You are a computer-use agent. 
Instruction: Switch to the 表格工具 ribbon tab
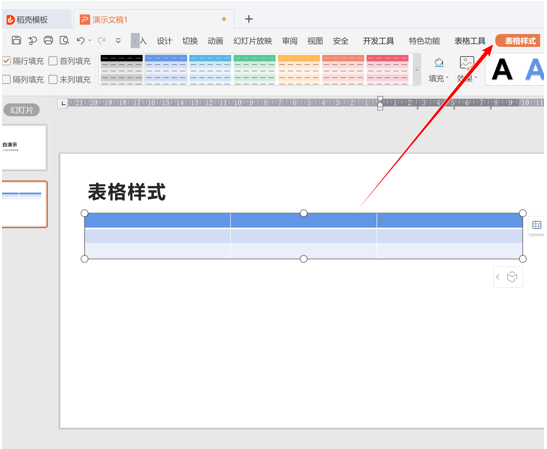(x=470, y=41)
